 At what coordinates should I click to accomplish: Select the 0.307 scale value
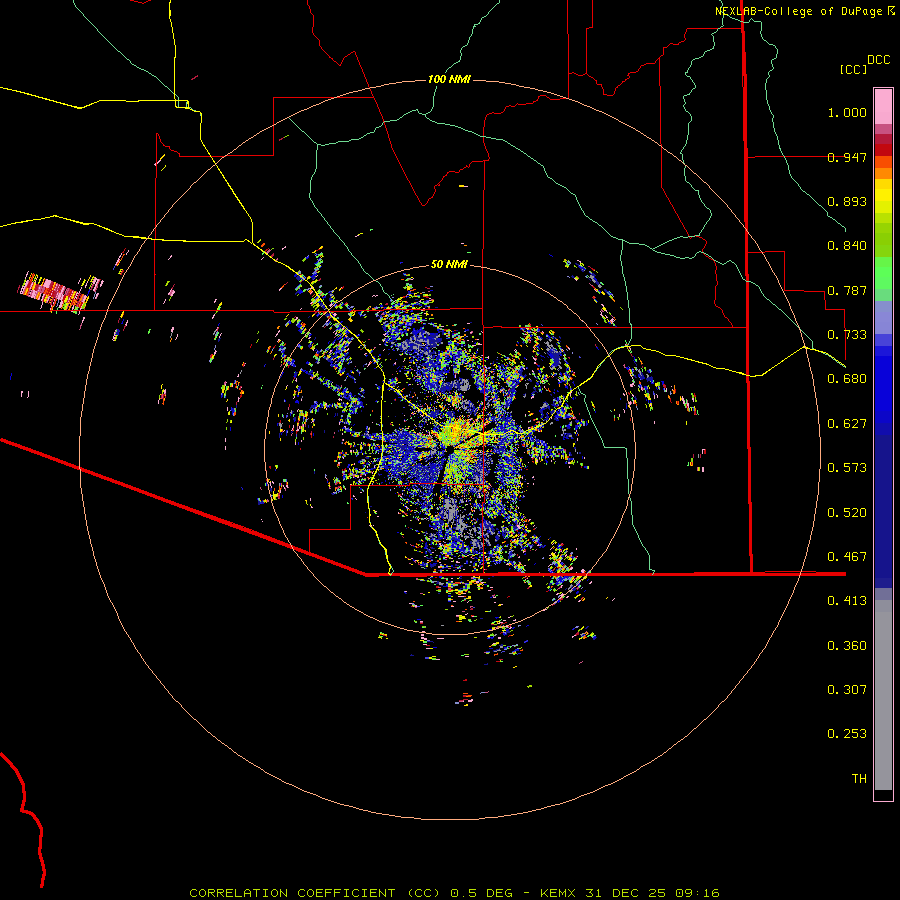coord(847,690)
